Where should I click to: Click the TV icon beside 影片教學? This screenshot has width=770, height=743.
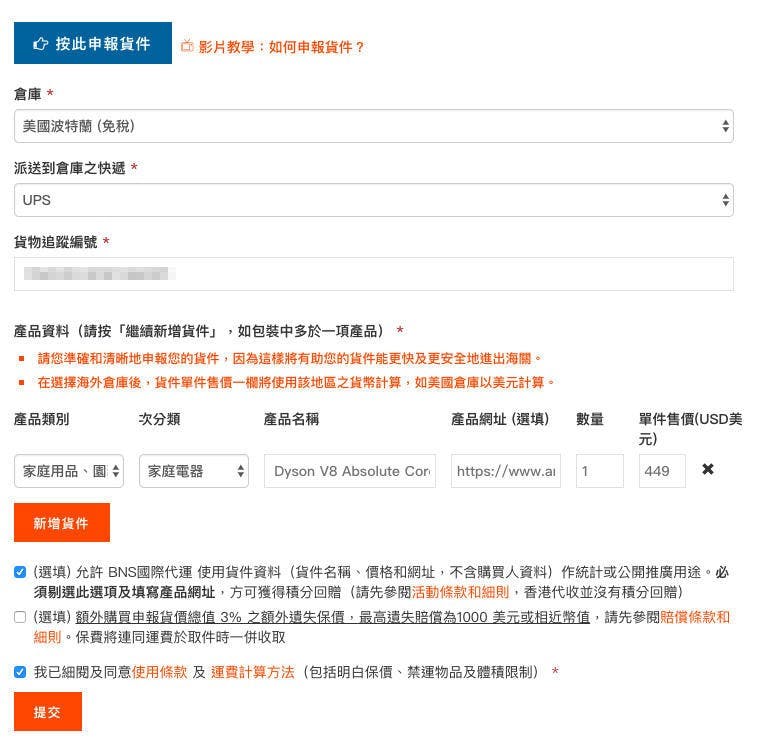tap(187, 46)
